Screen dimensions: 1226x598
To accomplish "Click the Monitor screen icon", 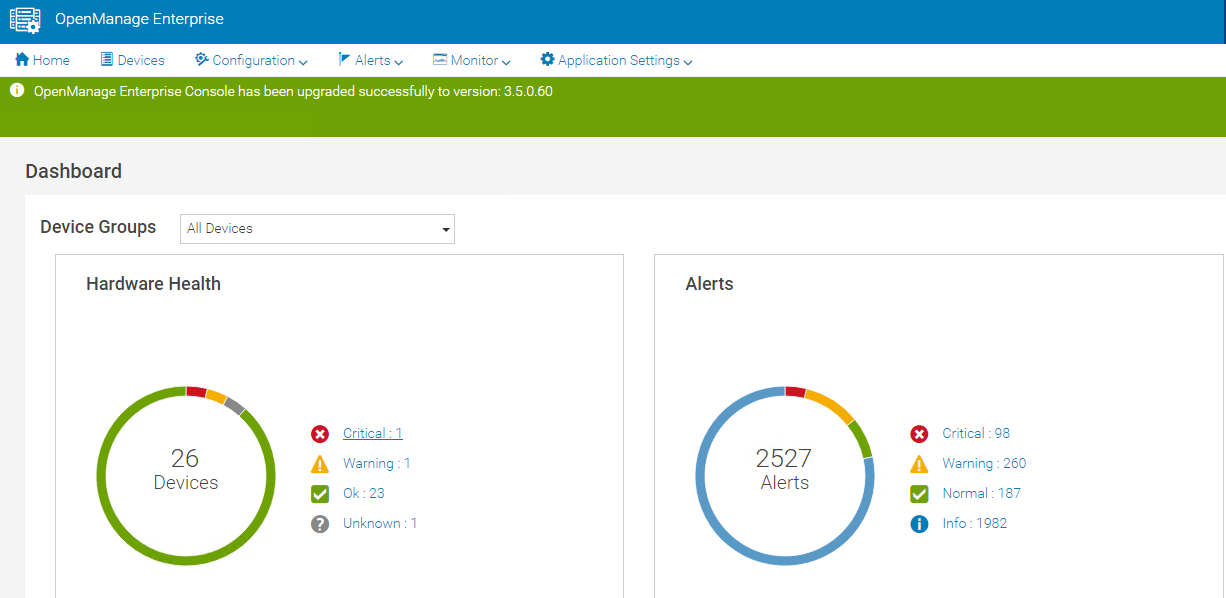I will 440,60.
